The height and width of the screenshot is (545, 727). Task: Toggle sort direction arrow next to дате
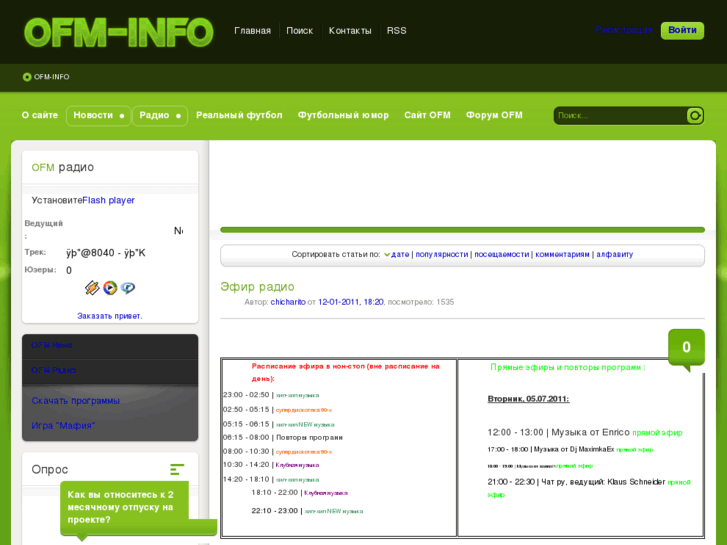(x=387, y=255)
